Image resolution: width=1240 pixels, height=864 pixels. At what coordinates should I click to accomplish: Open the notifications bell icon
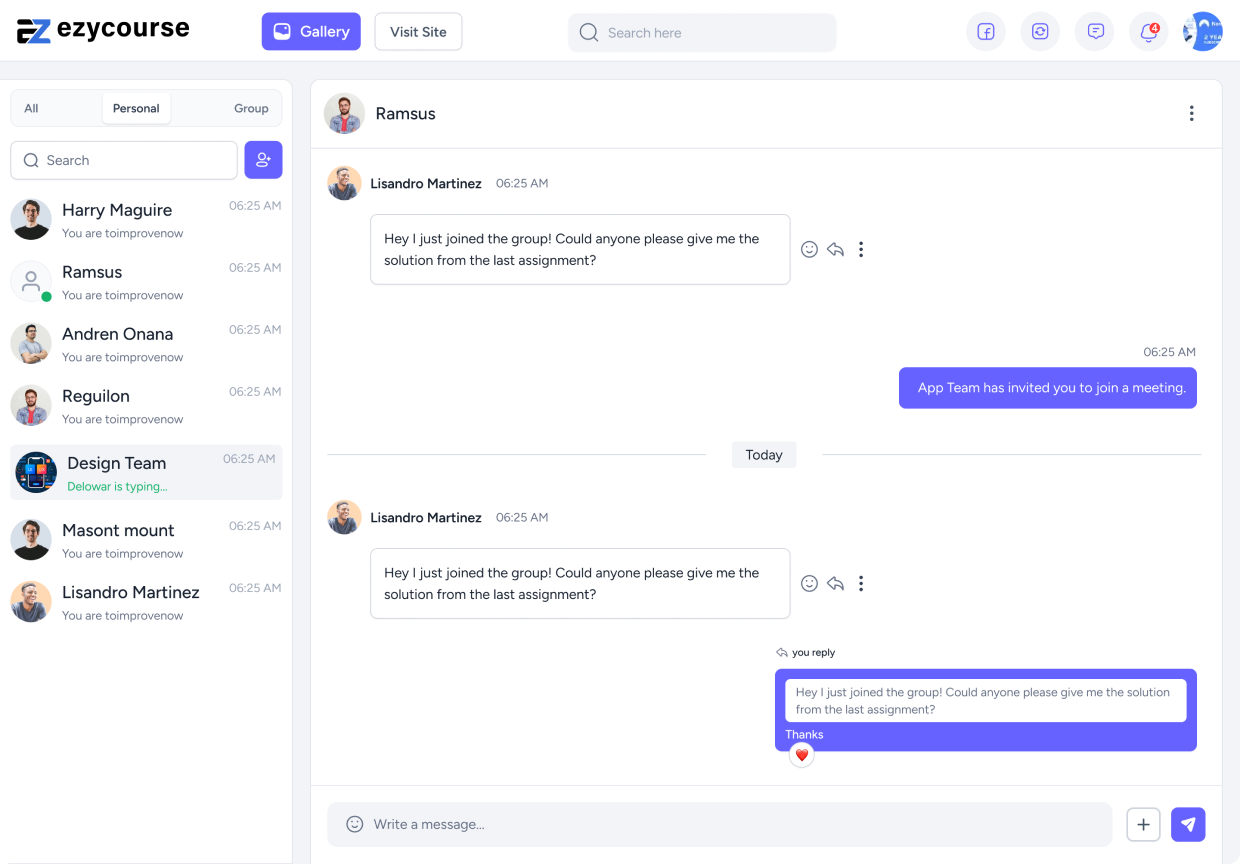coord(1148,32)
